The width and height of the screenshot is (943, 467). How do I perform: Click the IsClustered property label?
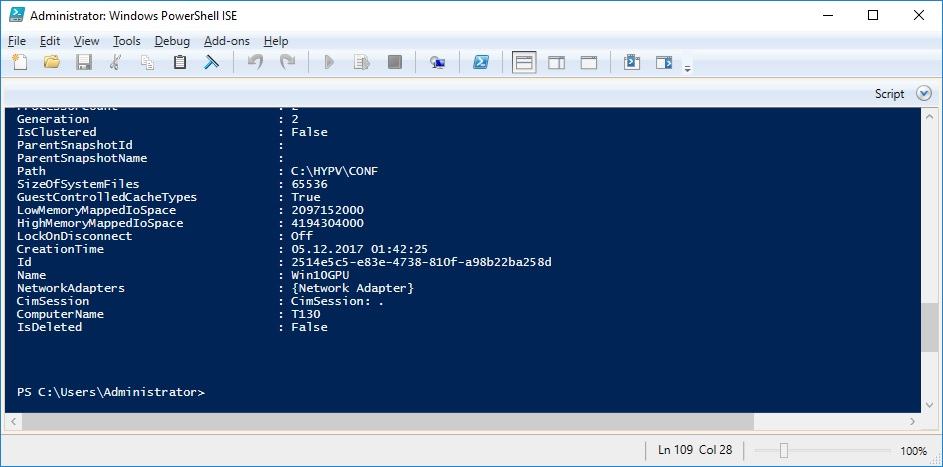[x=57, y=132]
